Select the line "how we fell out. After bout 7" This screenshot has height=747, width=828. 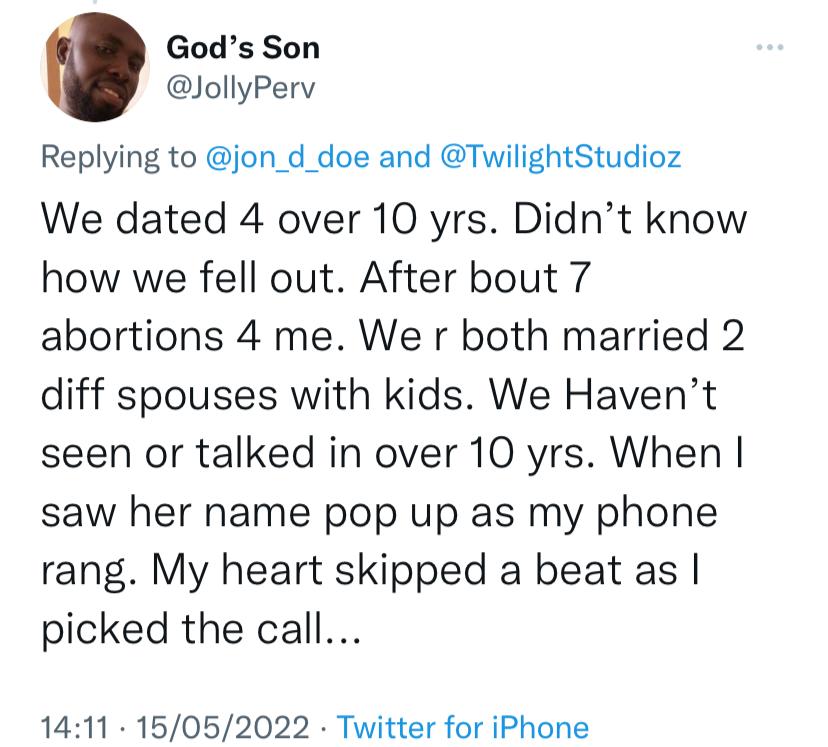(x=316, y=277)
